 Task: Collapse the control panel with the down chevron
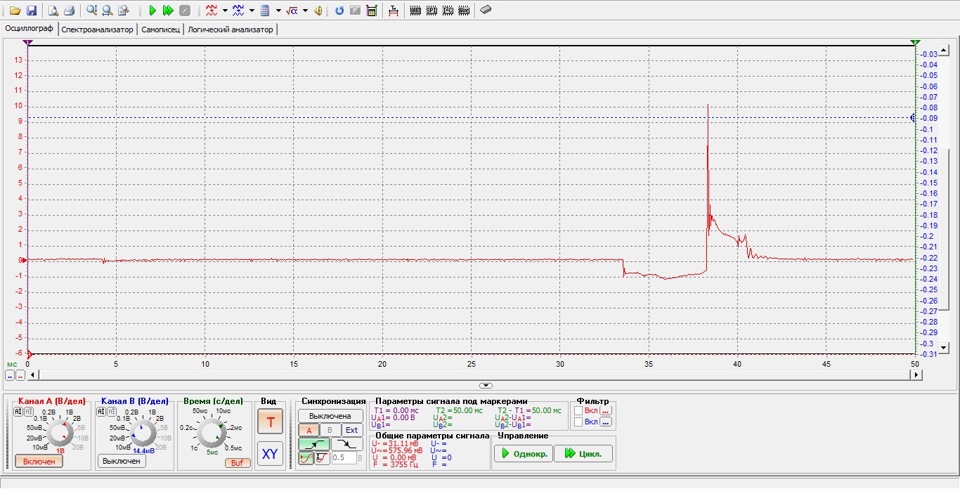point(486,386)
